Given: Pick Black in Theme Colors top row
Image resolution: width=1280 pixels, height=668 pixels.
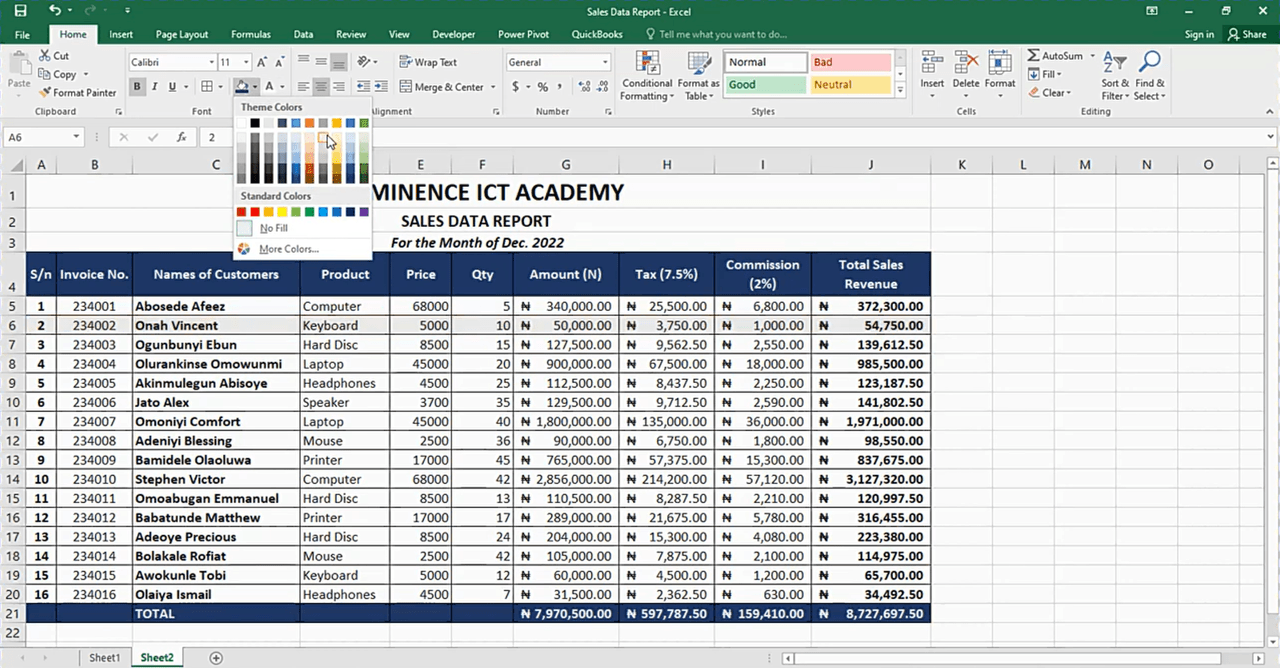Looking at the screenshot, I should 256,123.
